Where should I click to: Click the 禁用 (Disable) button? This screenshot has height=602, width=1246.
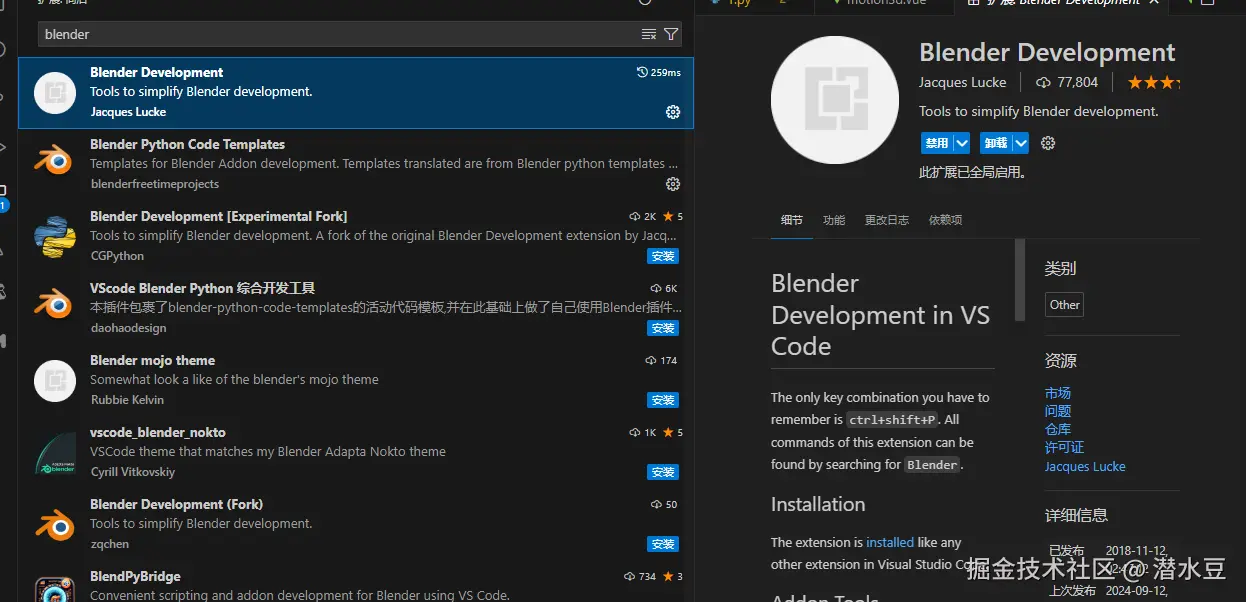[936, 143]
